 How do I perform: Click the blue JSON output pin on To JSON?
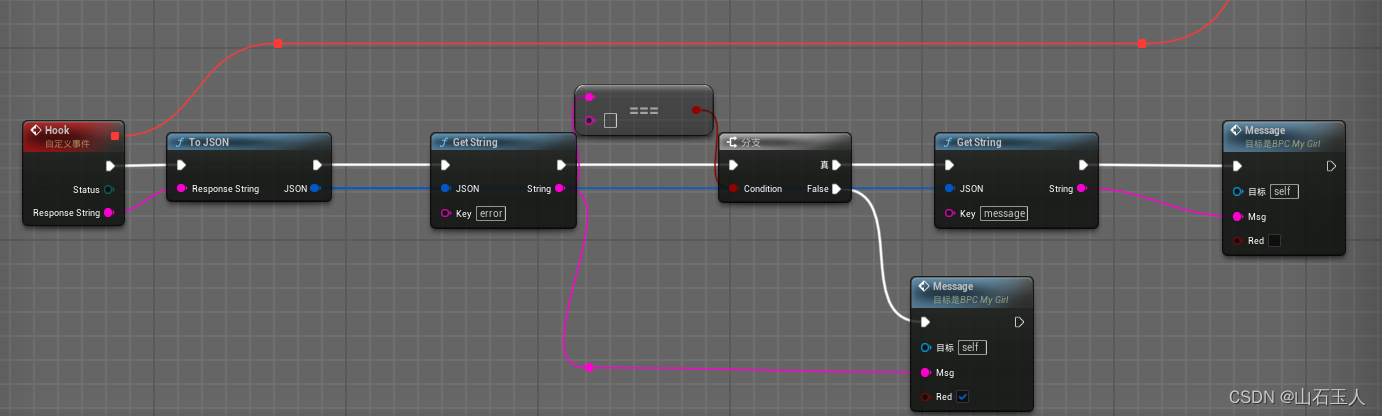[x=316, y=189]
